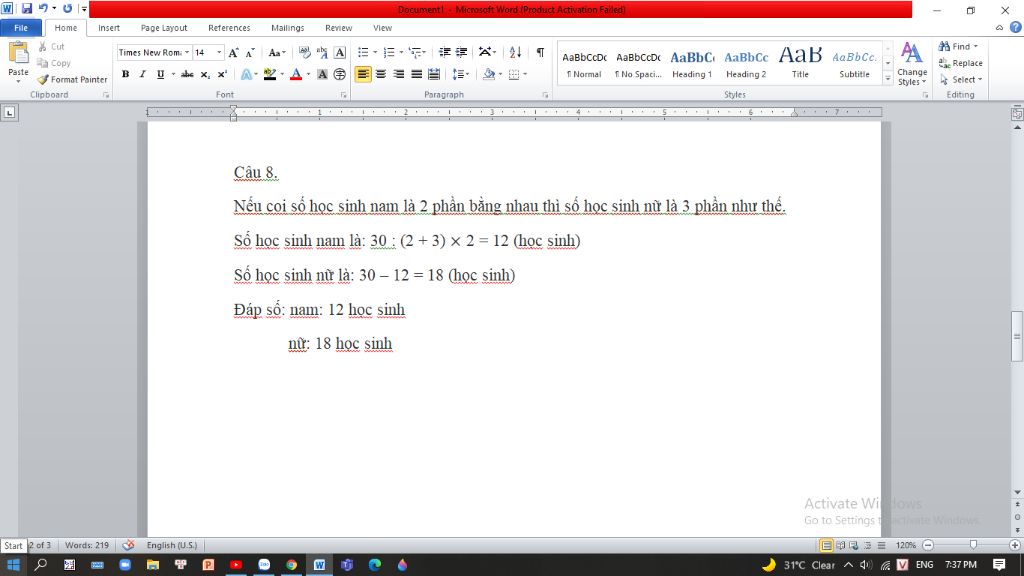Click the Save icon in quick access toolbar

[x=27, y=8]
